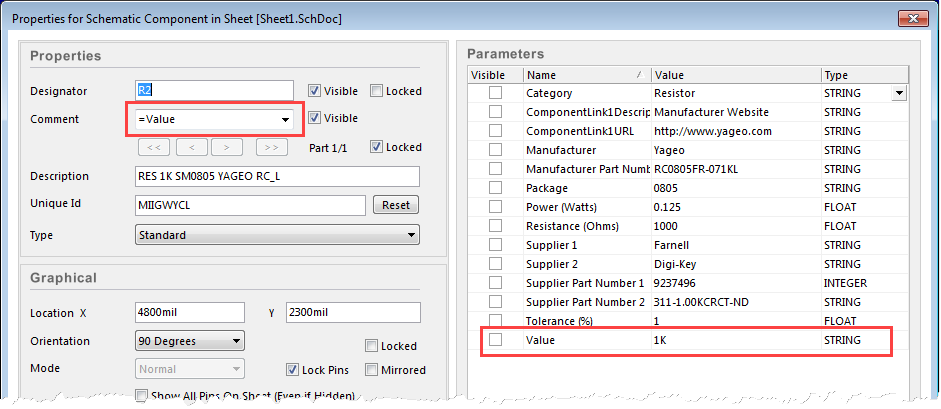Click the Reset button for Unique Id
The width and height of the screenshot is (941, 409).
396,205
